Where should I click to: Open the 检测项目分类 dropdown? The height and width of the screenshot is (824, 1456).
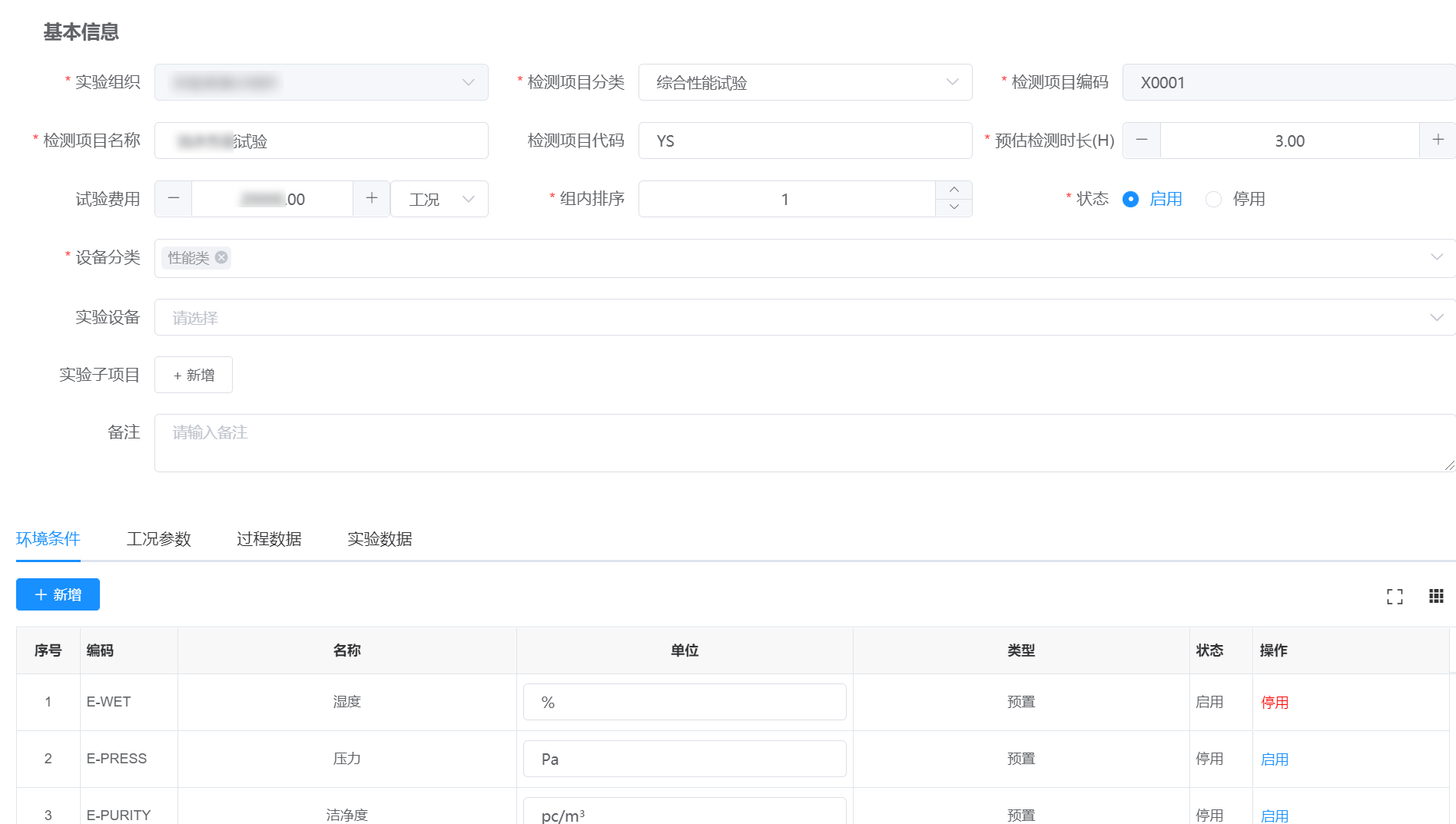tap(804, 82)
